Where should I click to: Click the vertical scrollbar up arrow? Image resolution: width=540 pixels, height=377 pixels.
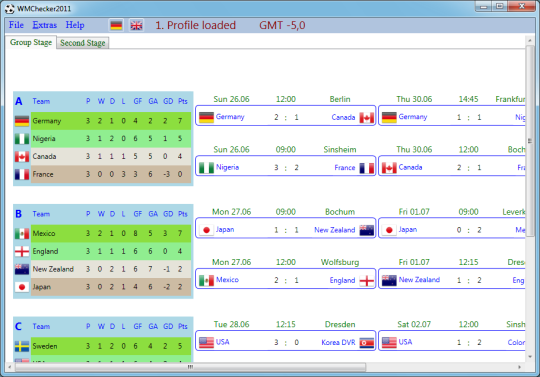pyautogui.click(x=530, y=41)
